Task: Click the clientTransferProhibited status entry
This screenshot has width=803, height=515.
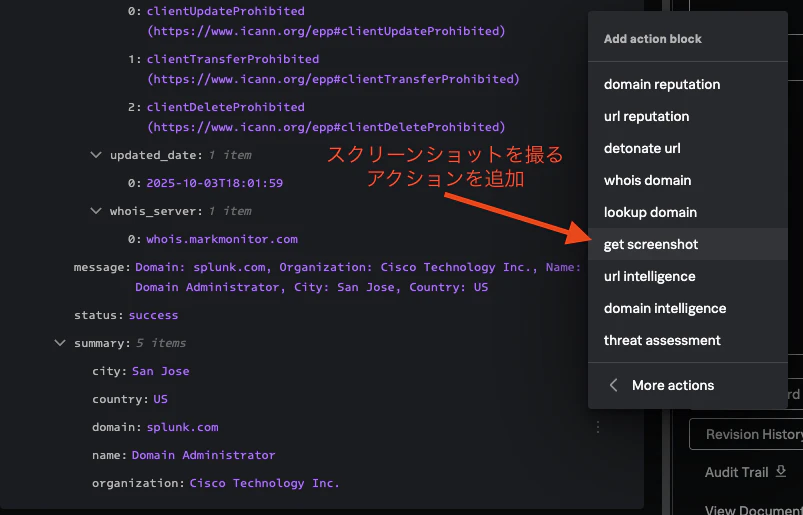Action: click(x=233, y=59)
